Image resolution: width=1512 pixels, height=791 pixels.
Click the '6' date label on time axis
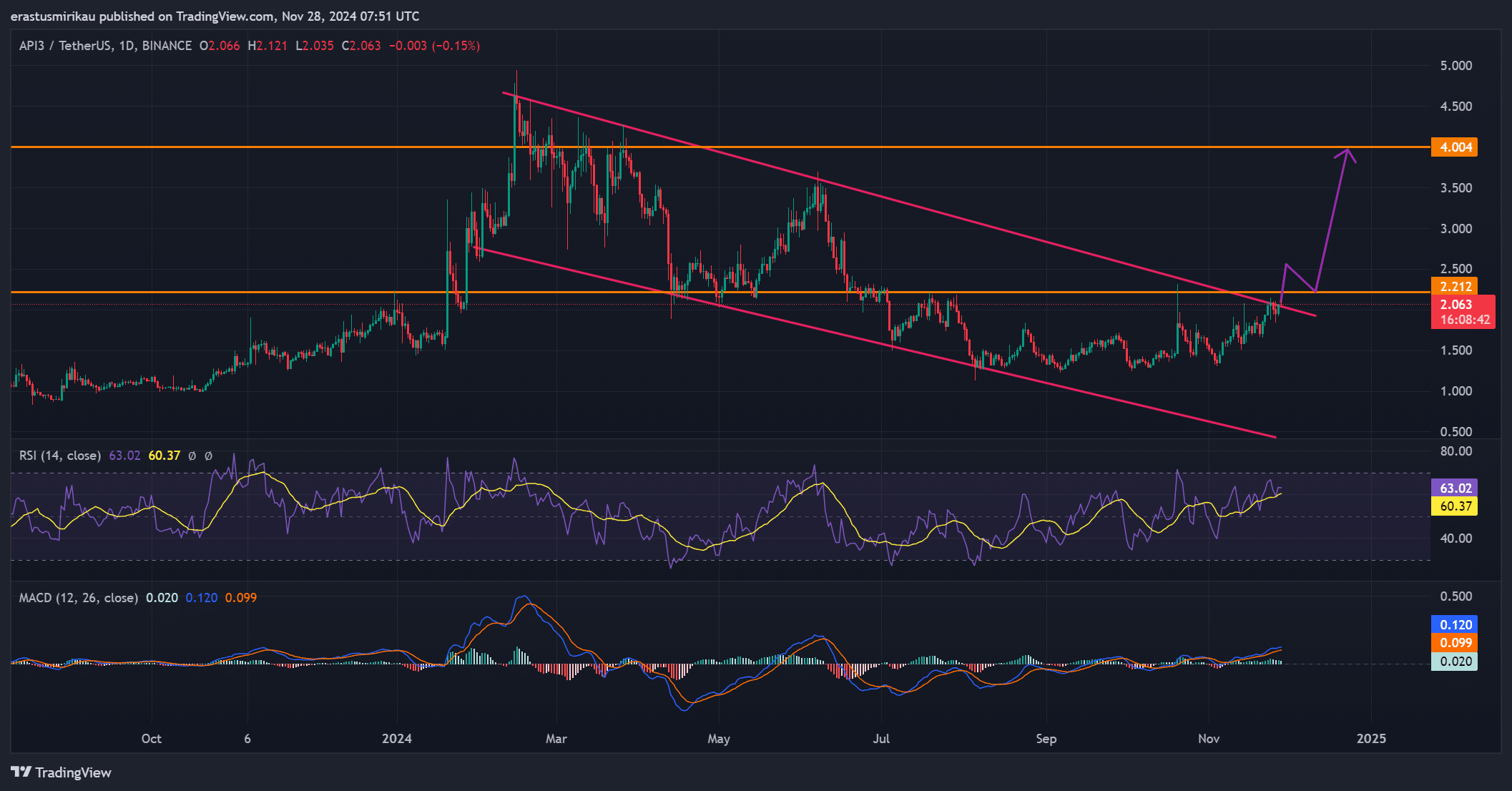pos(247,739)
